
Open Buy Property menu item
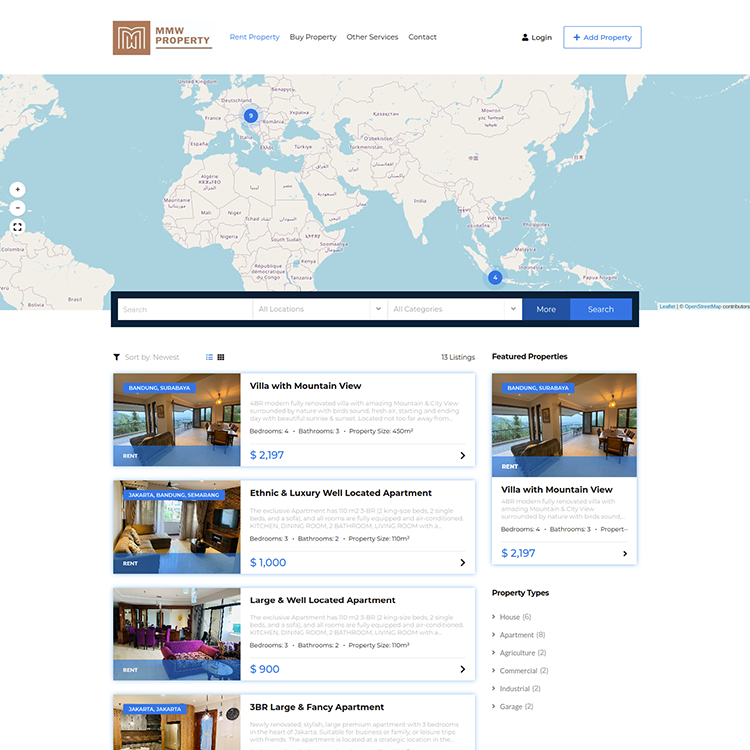313,37
